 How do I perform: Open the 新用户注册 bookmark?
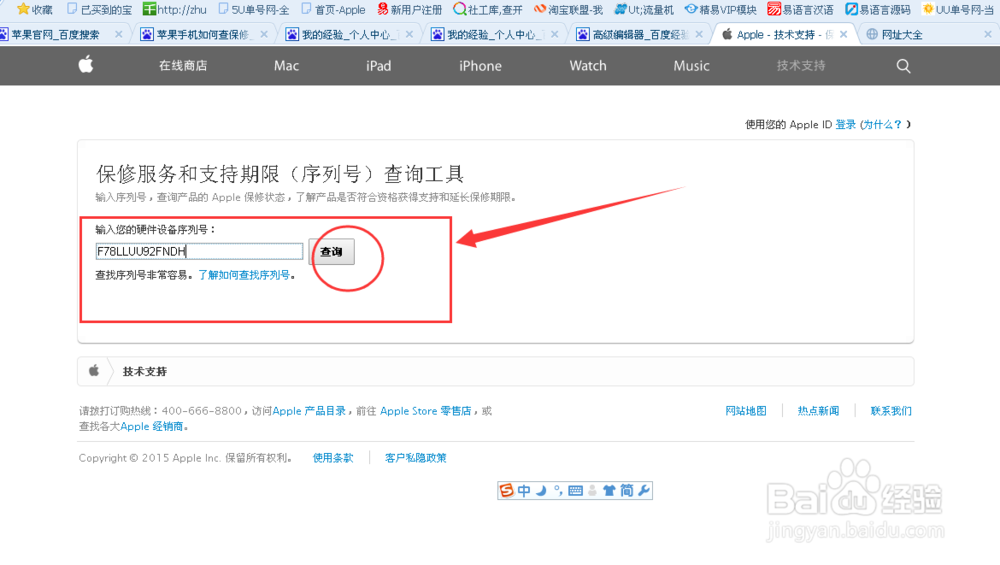point(409,10)
